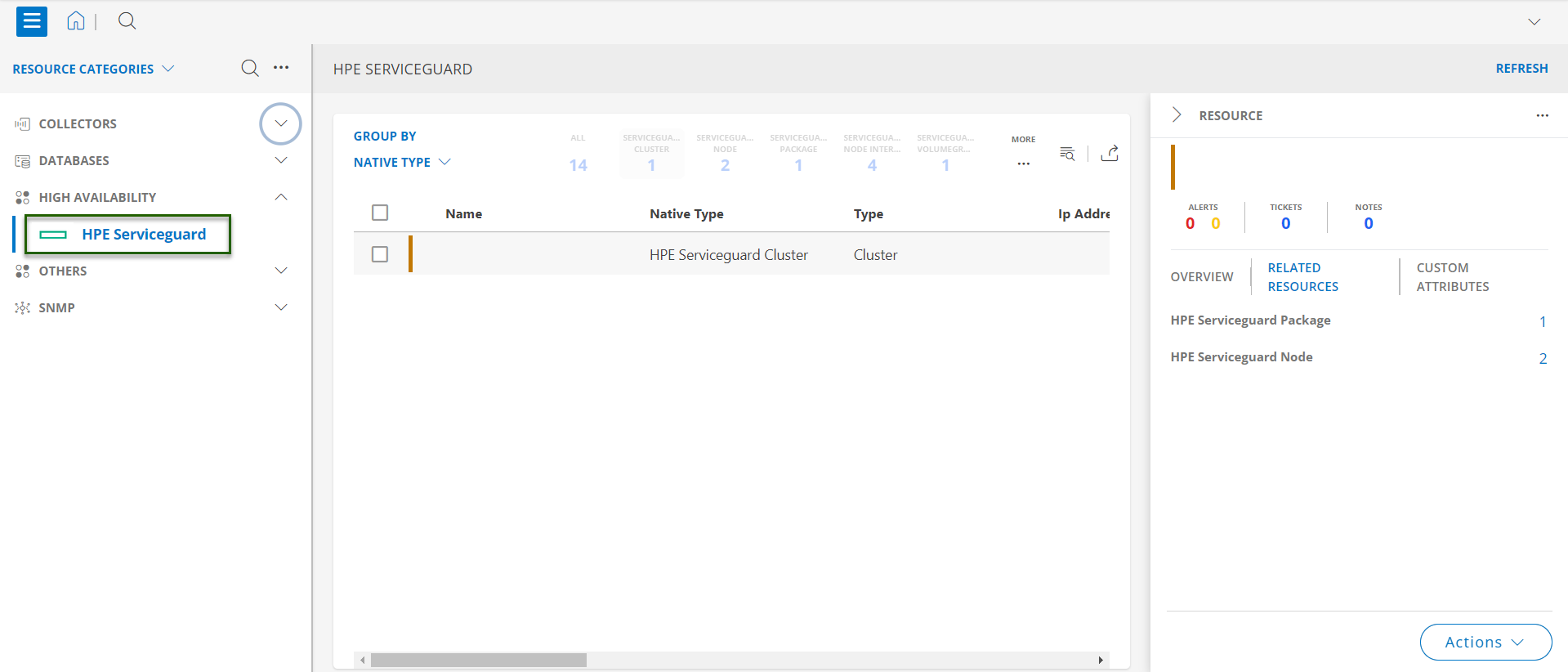Search resource categories with magnifier icon
This screenshot has width=1568, height=672.
coord(250,68)
